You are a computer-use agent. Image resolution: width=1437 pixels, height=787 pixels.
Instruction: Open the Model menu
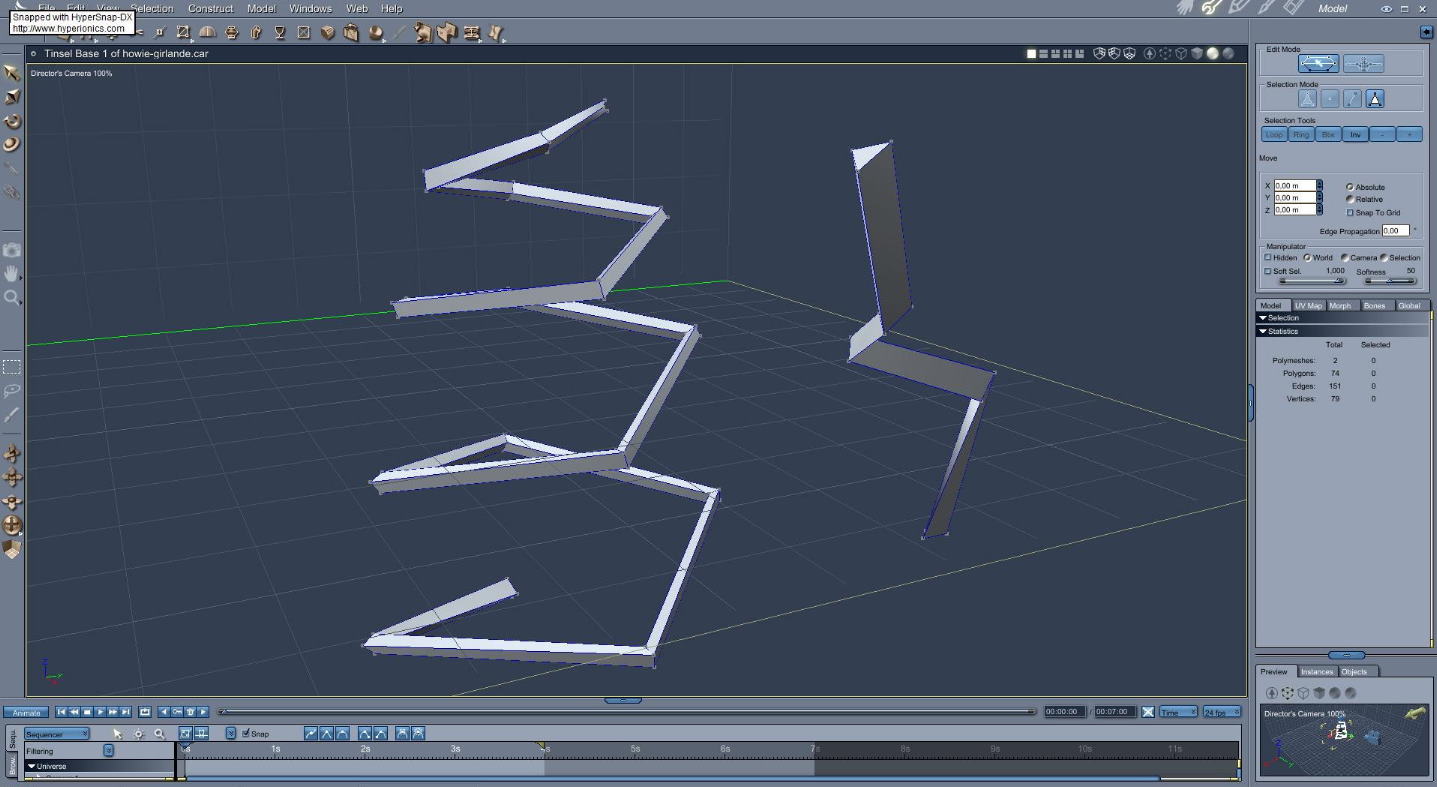(x=261, y=8)
